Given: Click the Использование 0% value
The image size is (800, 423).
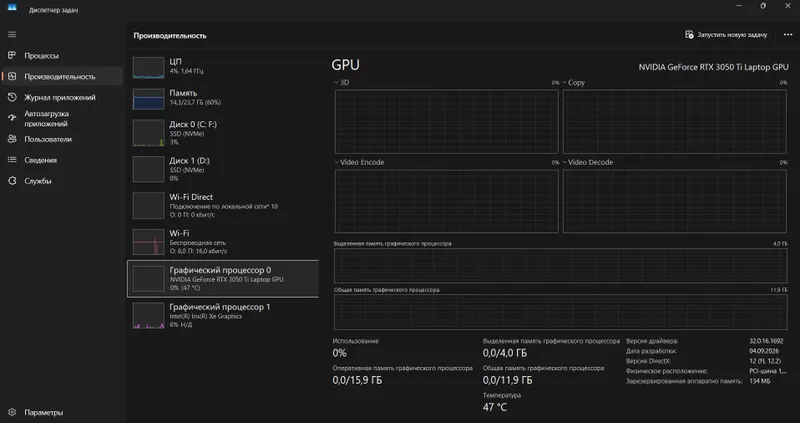Looking at the screenshot, I should pos(340,353).
